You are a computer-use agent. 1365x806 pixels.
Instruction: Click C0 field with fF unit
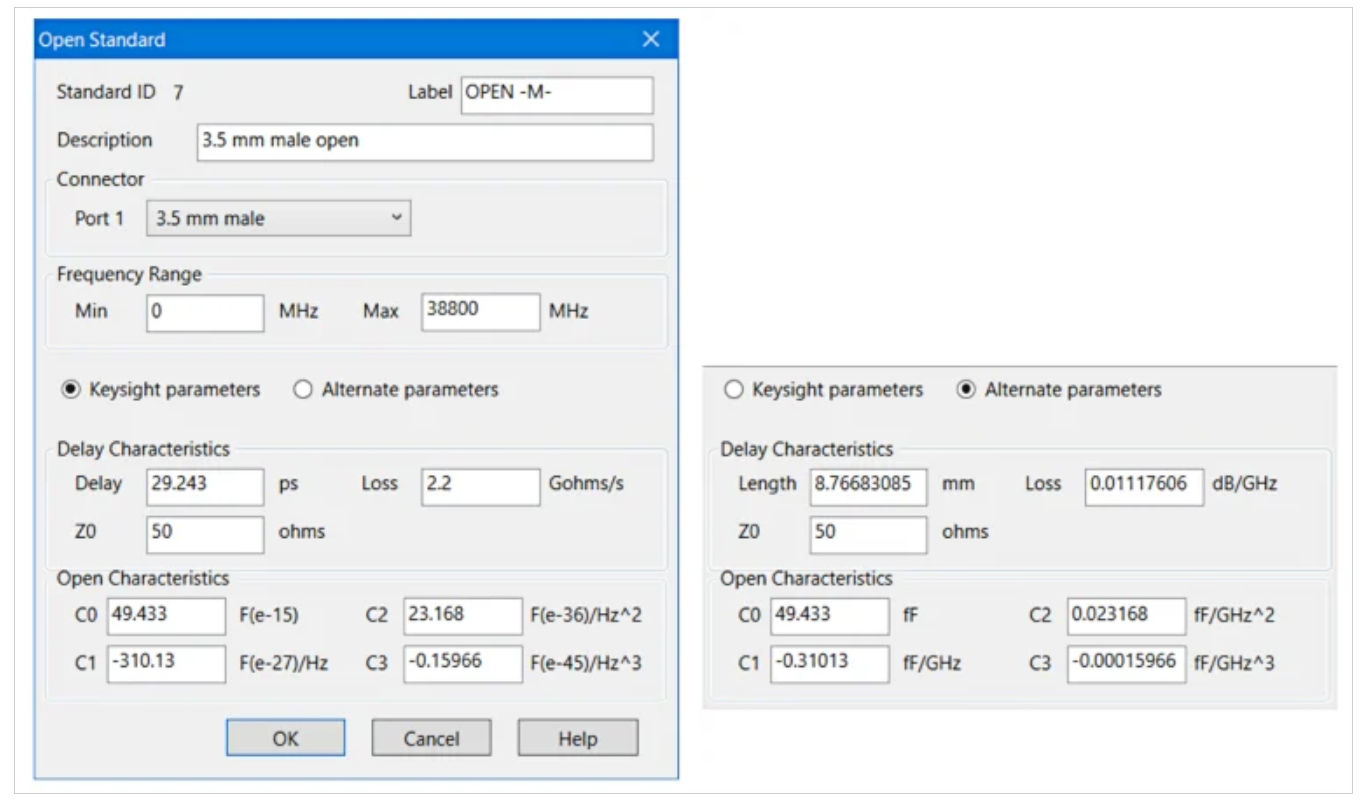click(x=830, y=616)
